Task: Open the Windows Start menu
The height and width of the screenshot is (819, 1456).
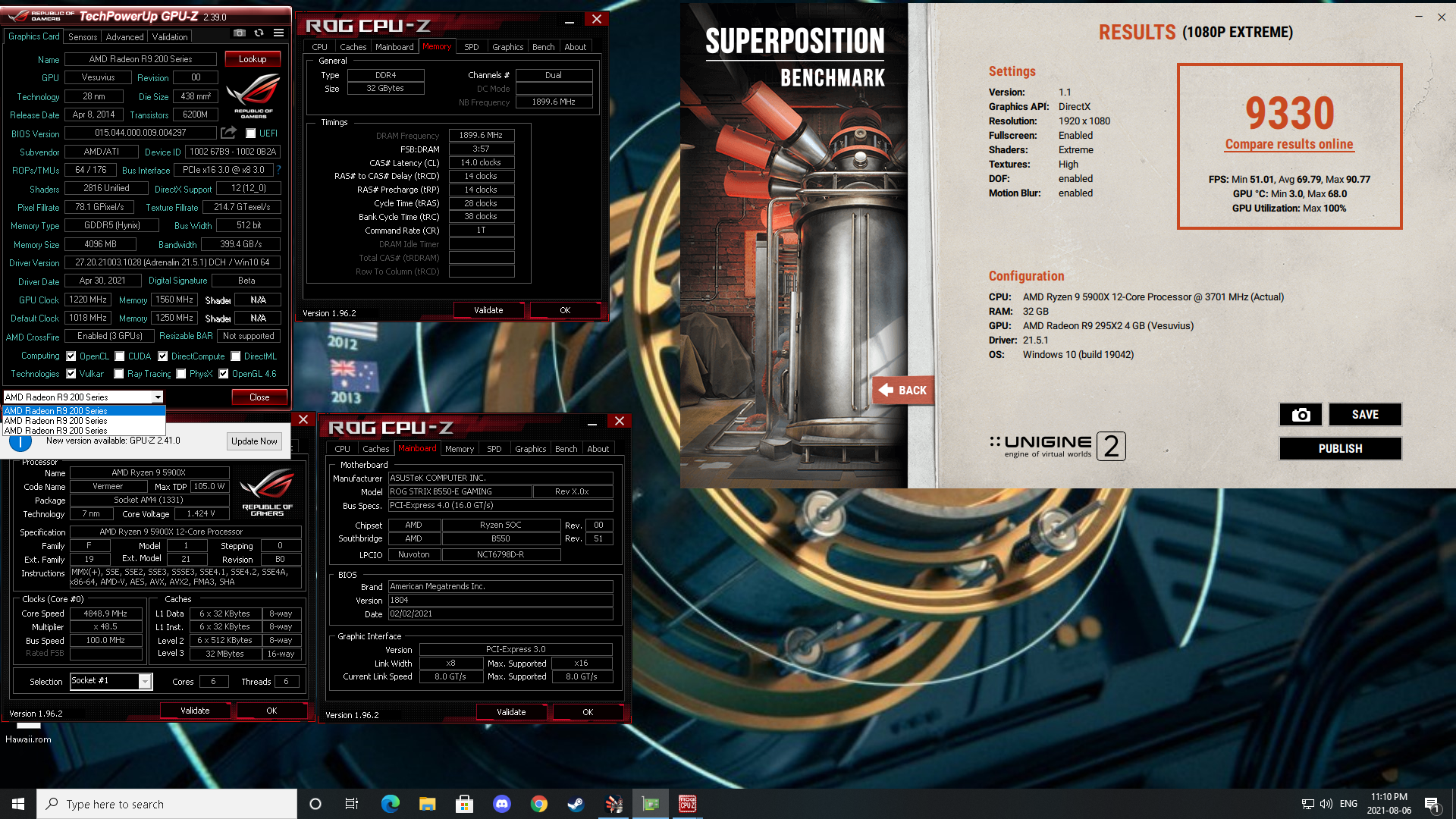Action: click(x=18, y=804)
